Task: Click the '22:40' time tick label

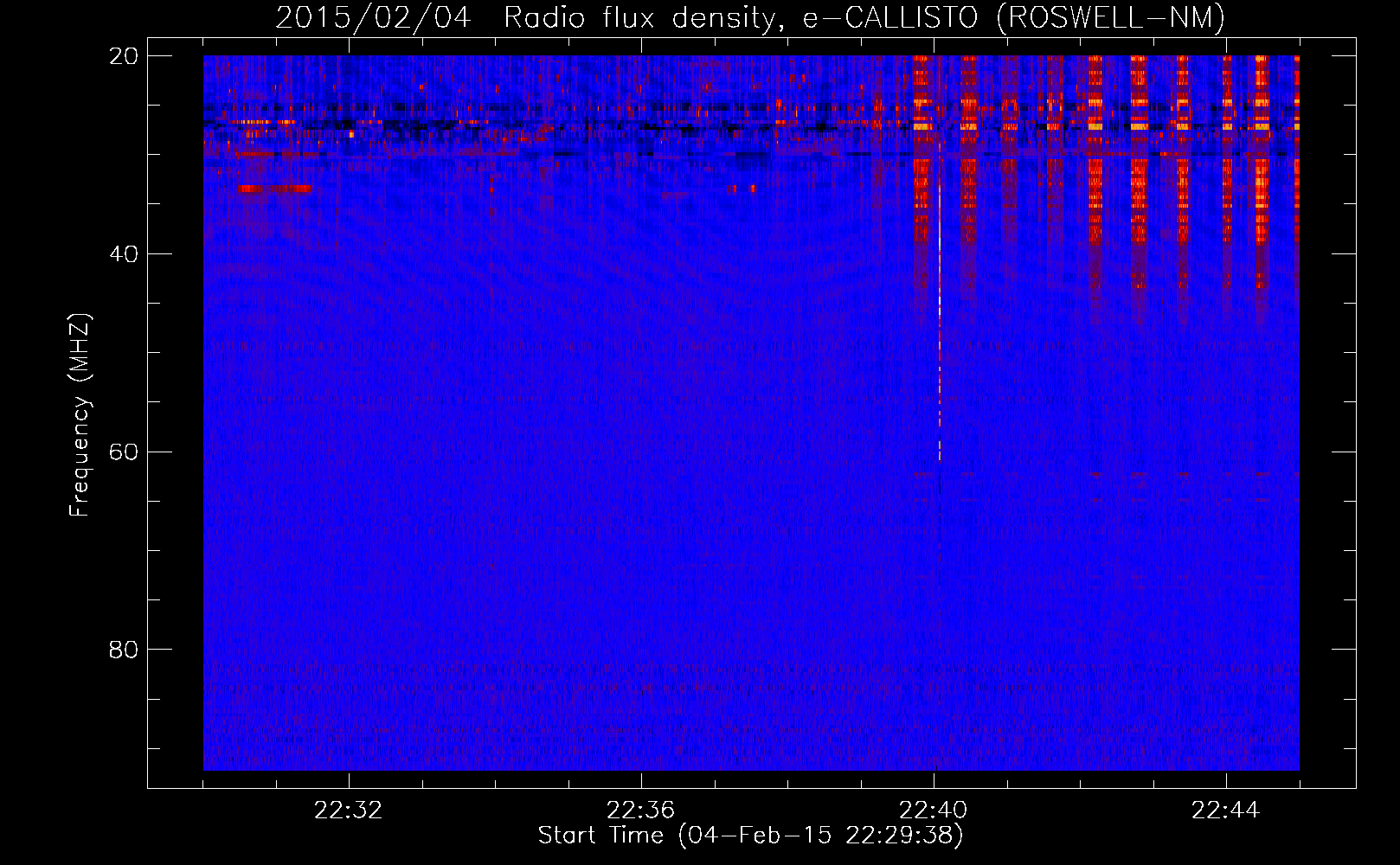Action: pos(933,811)
